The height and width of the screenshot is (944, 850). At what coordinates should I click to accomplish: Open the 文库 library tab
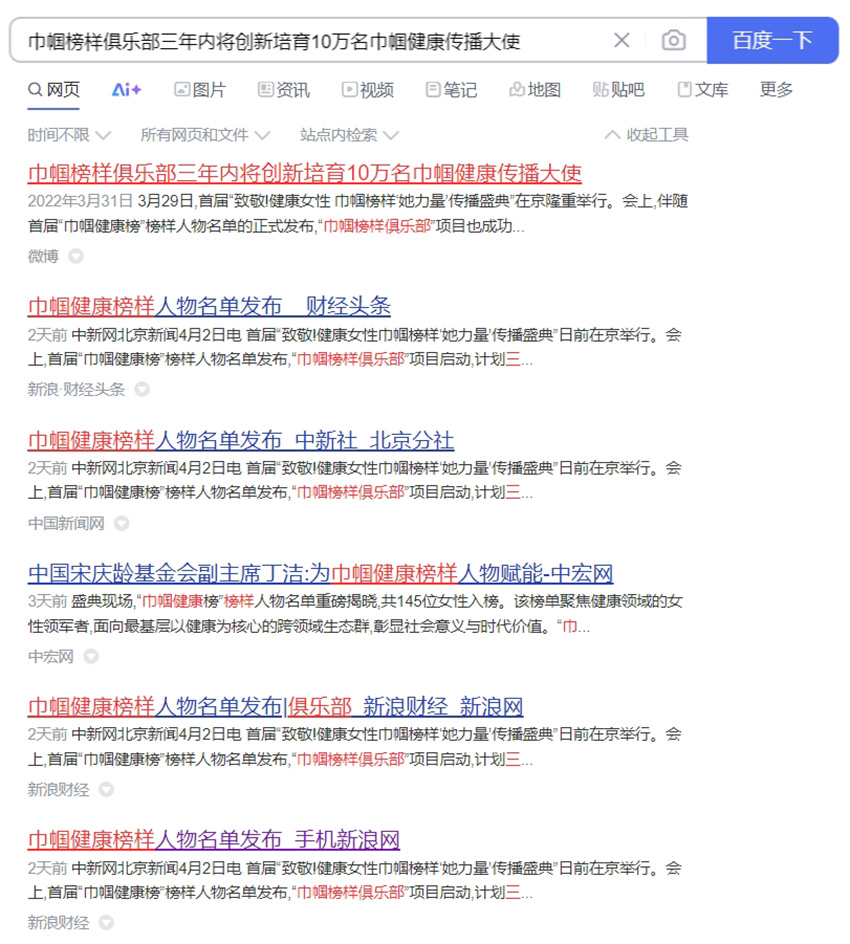click(x=703, y=90)
